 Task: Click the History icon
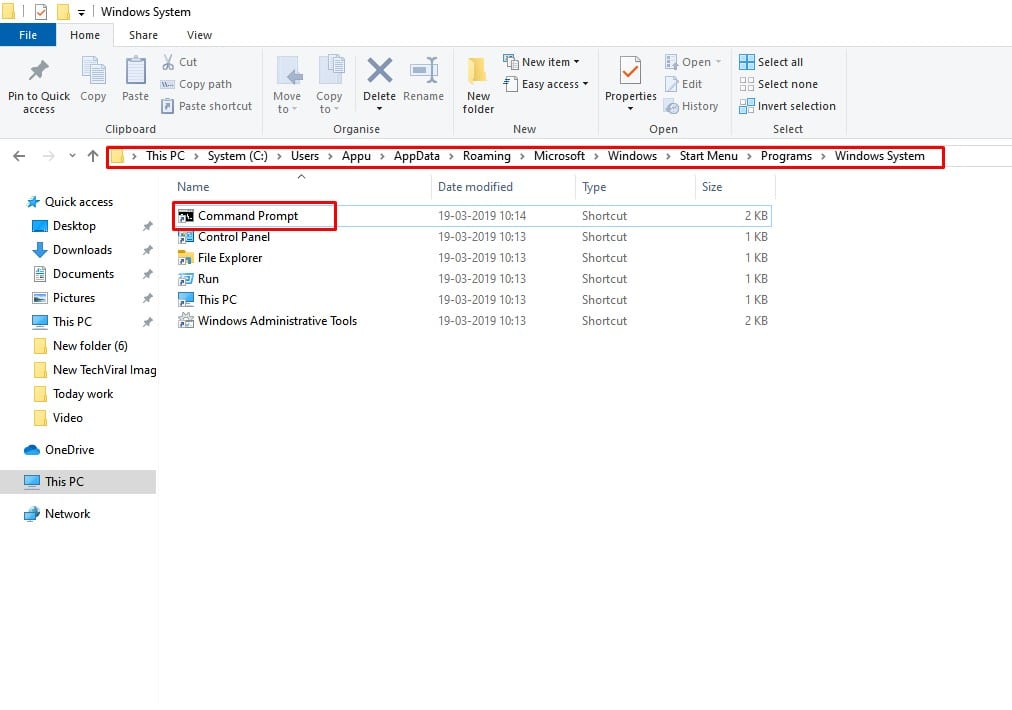tap(671, 106)
